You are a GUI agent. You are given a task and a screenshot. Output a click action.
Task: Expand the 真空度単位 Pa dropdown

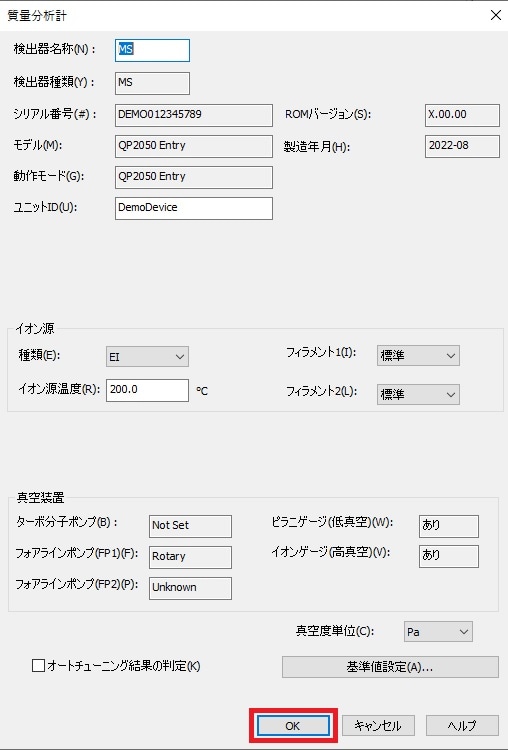click(x=438, y=632)
